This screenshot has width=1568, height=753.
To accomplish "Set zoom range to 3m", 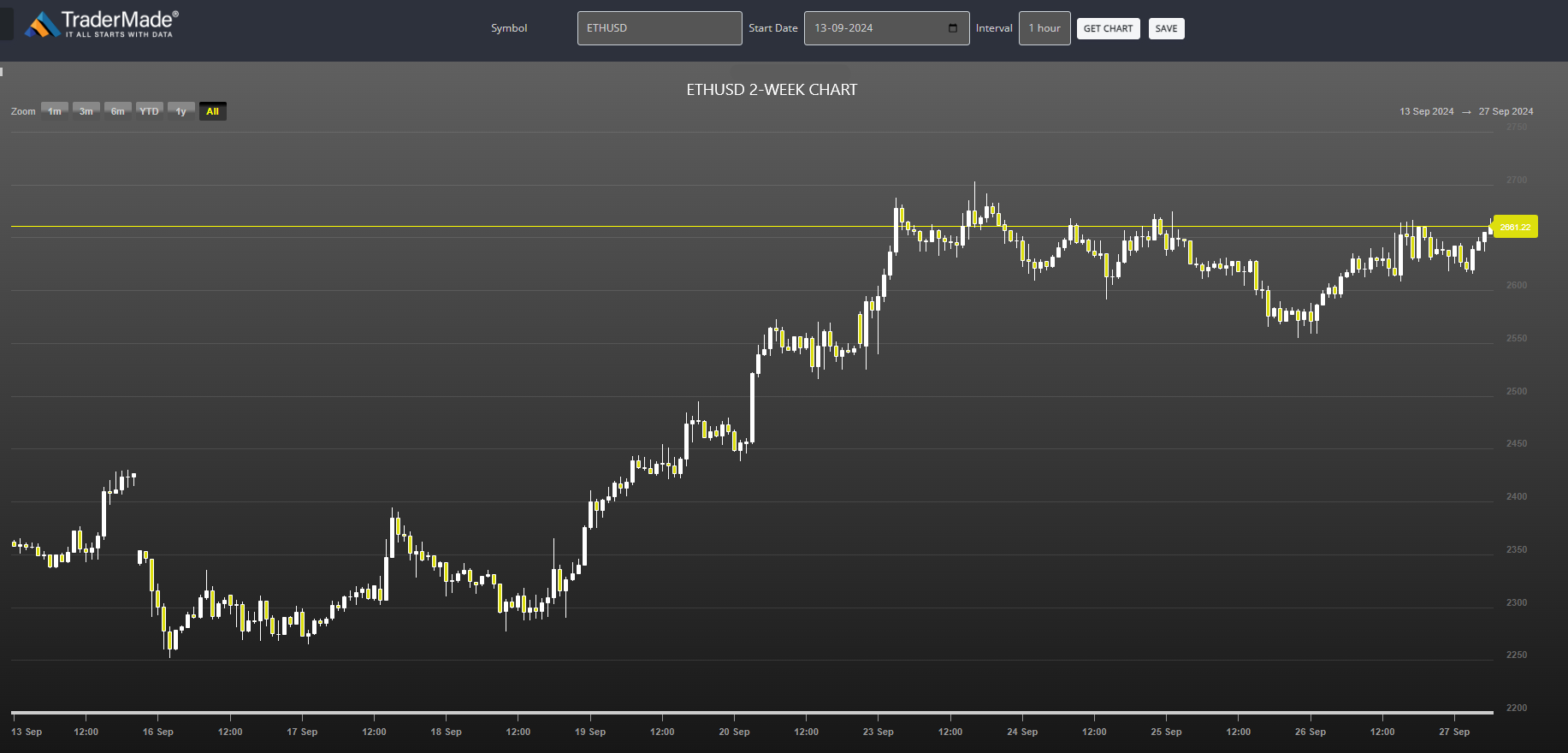I will (x=86, y=111).
